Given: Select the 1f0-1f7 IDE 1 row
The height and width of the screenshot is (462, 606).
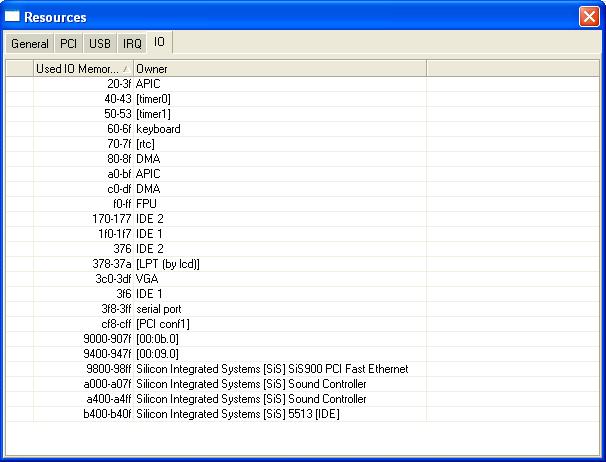Looking at the screenshot, I should pyautogui.click(x=303, y=234).
